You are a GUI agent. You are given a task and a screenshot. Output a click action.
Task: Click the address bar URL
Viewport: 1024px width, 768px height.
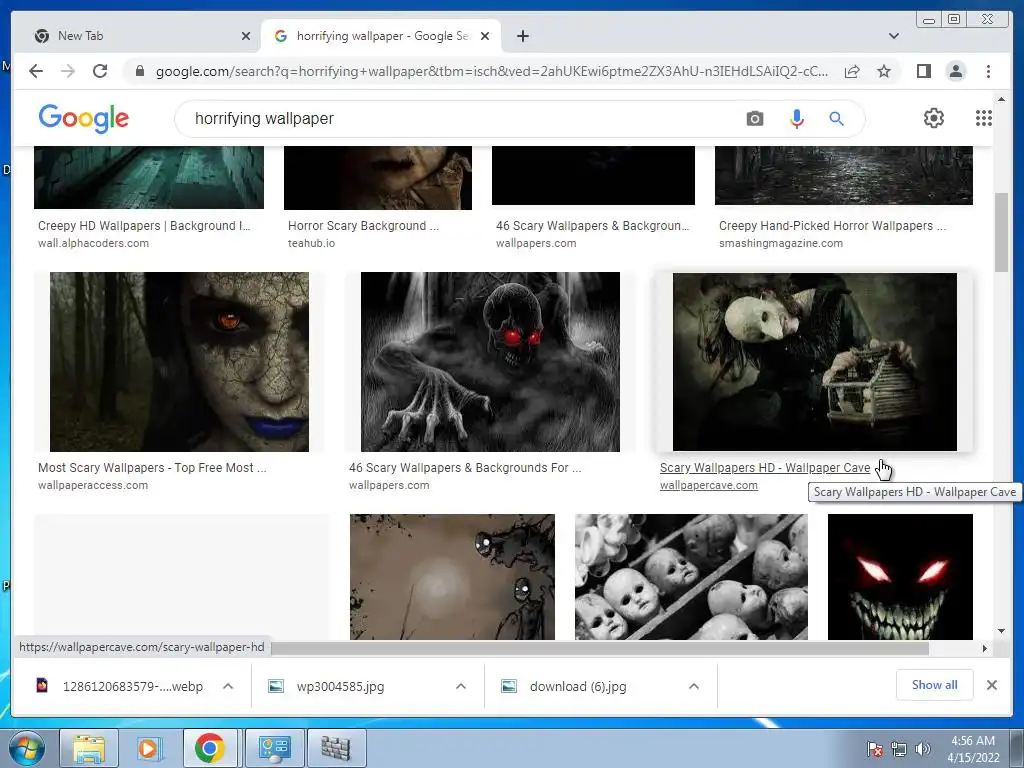coord(491,71)
